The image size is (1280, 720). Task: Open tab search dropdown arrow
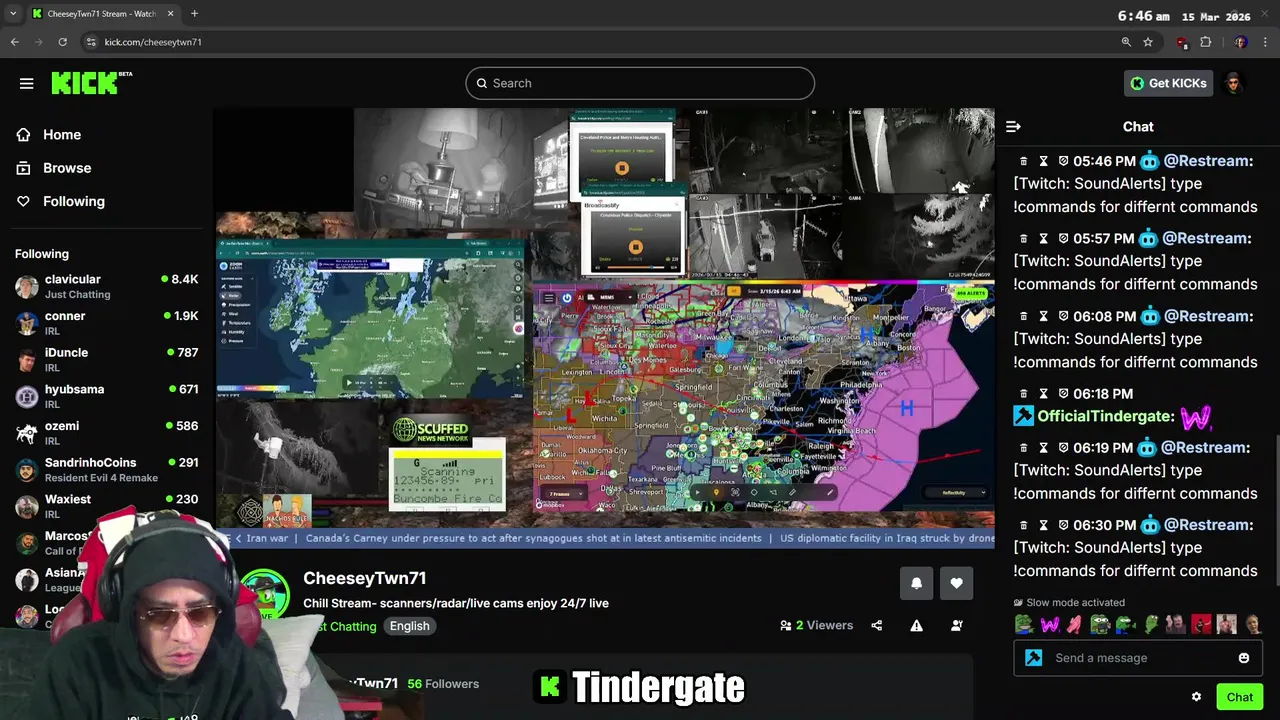click(x=12, y=14)
